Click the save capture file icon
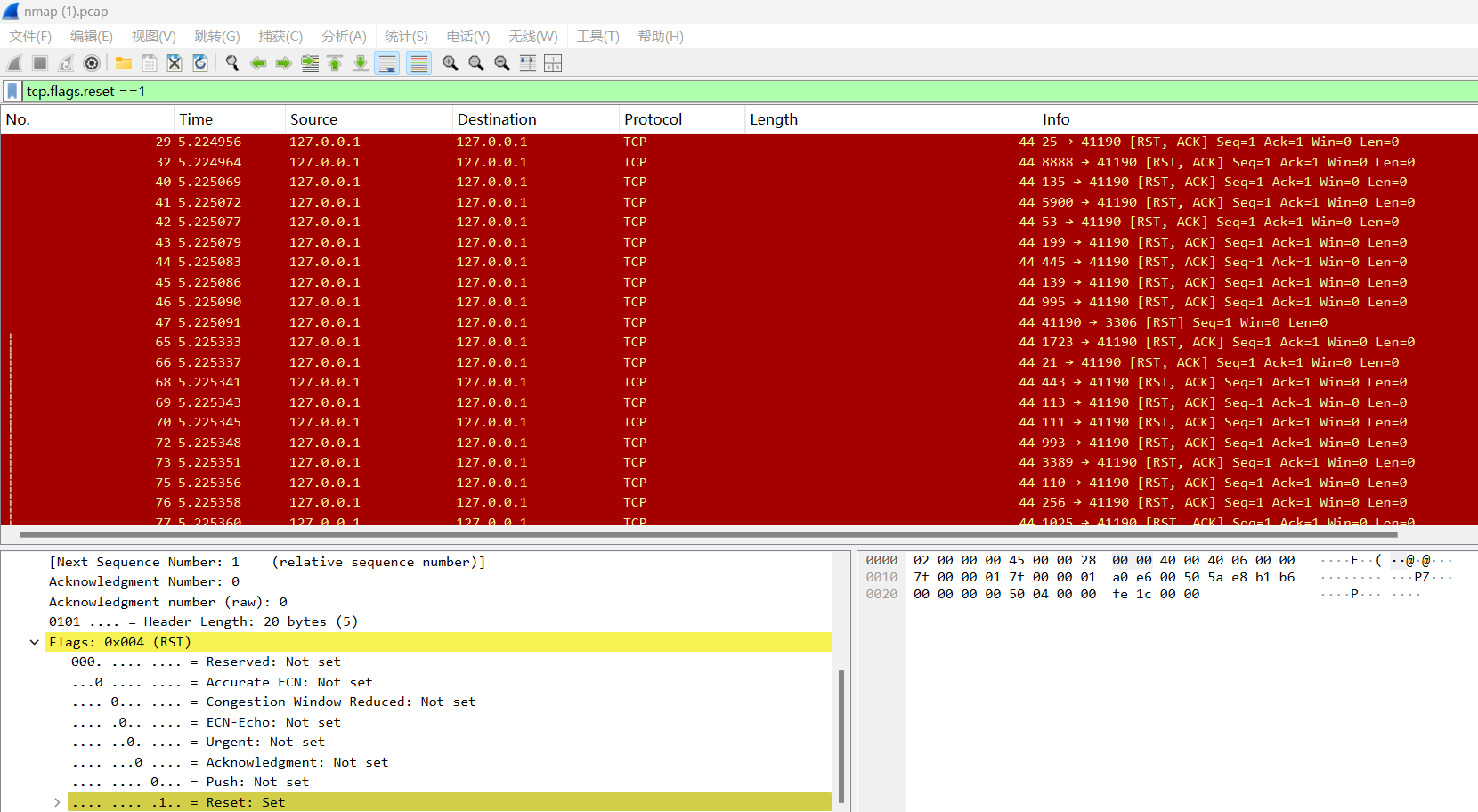1478x812 pixels. [x=150, y=63]
